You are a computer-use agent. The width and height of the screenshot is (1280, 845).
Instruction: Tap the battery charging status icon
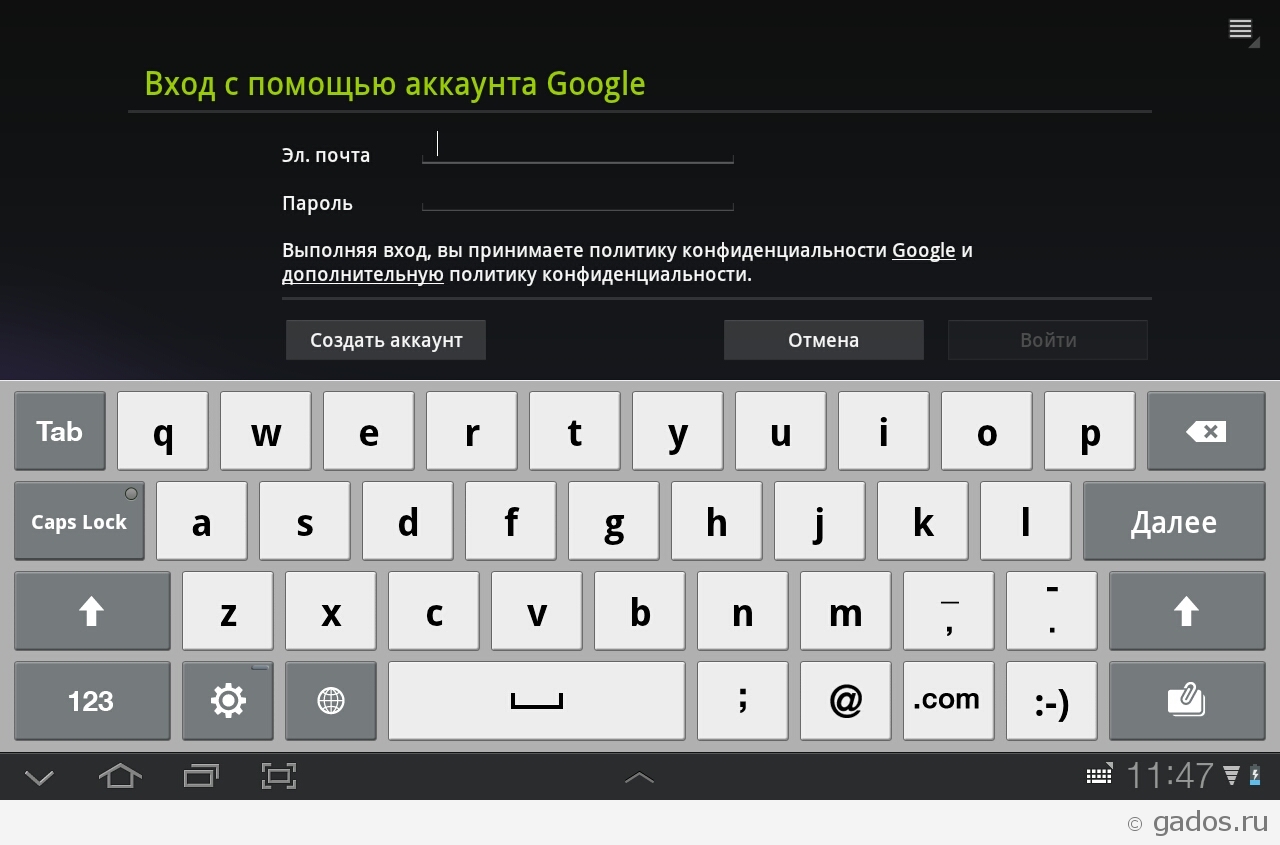(1255, 775)
